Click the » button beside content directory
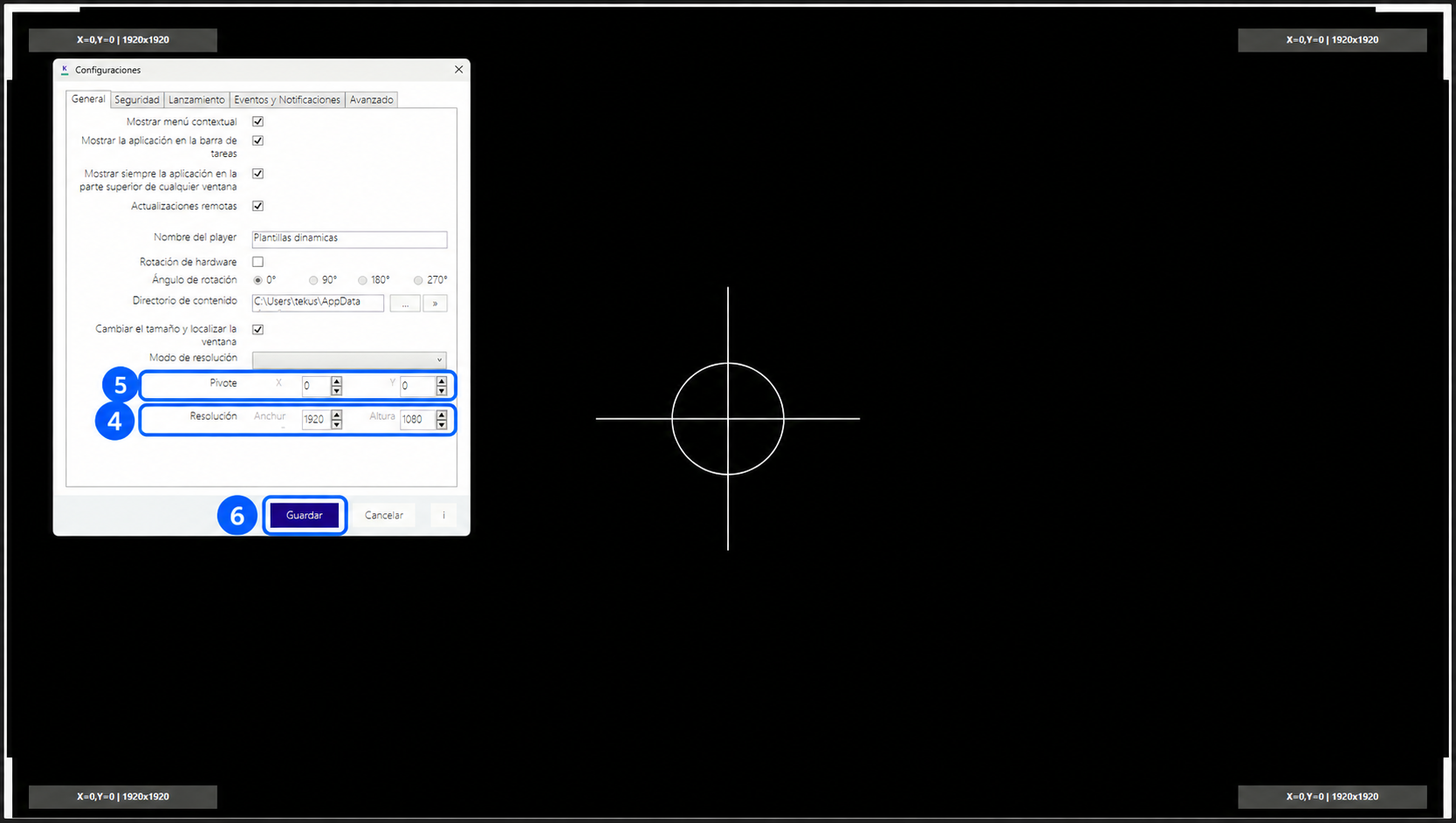The image size is (1456, 823). 435,303
